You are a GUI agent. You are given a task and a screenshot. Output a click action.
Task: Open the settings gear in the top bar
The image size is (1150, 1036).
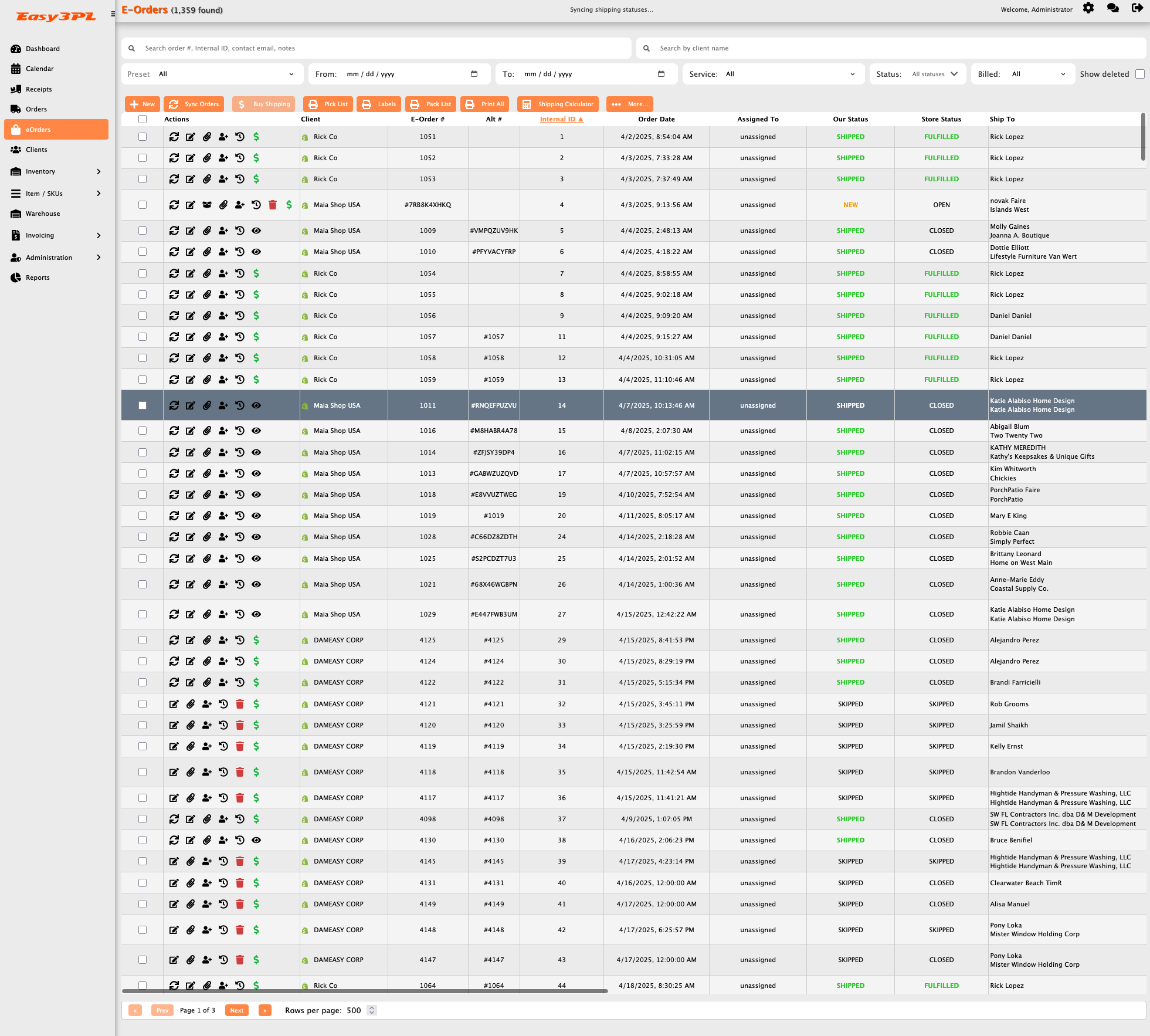click(x=1088, y=9)
